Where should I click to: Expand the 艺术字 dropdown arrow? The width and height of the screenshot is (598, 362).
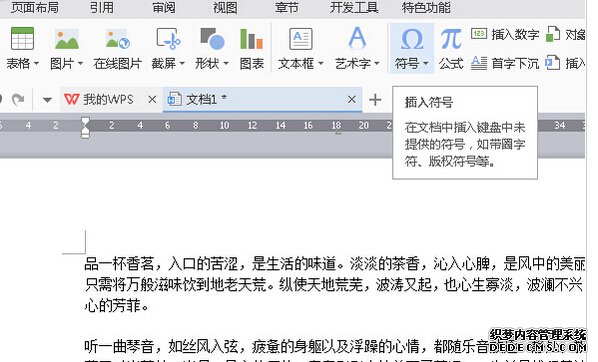[x=377, y=63]
